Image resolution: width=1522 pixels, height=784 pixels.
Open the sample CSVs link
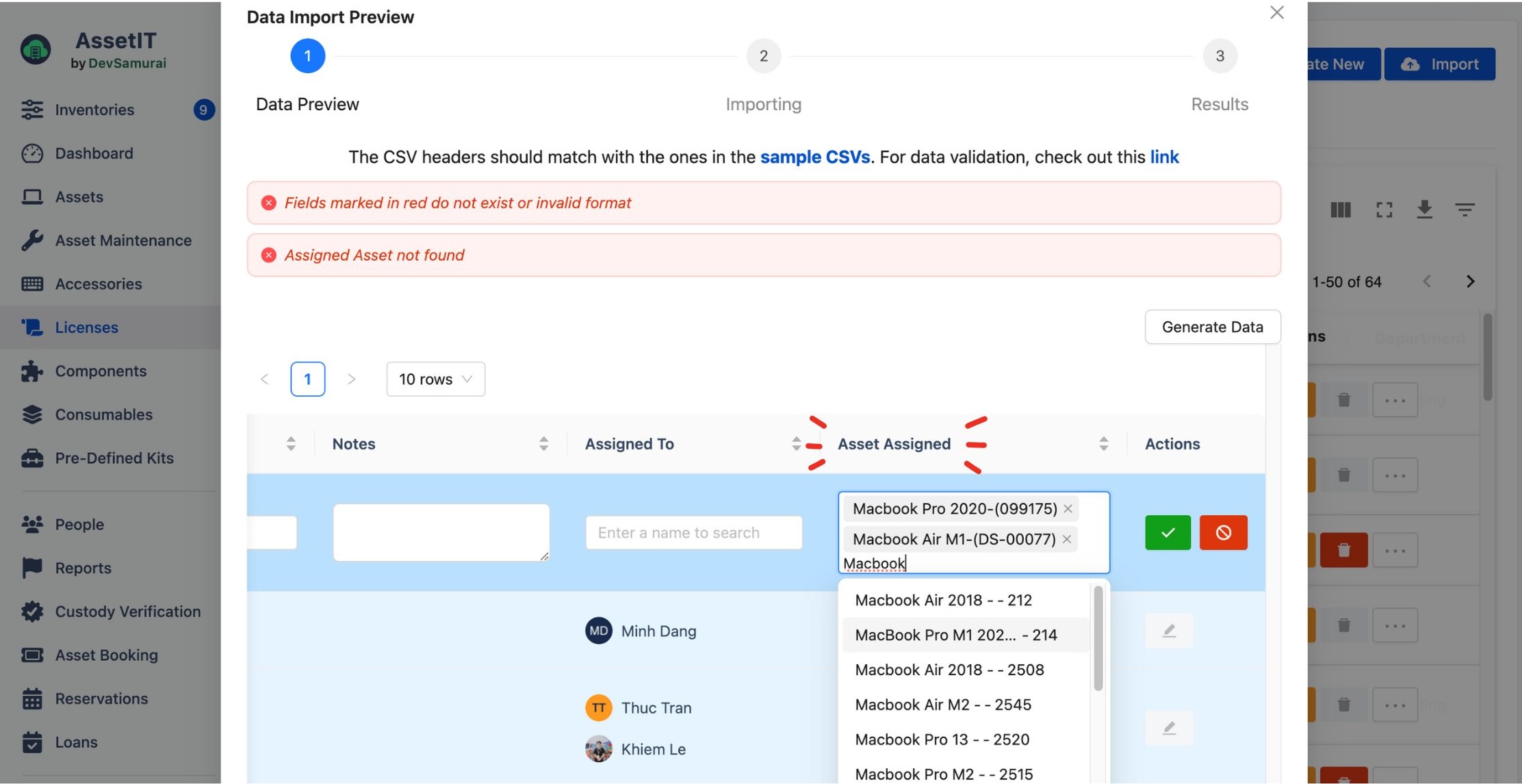tap(816, 157)
